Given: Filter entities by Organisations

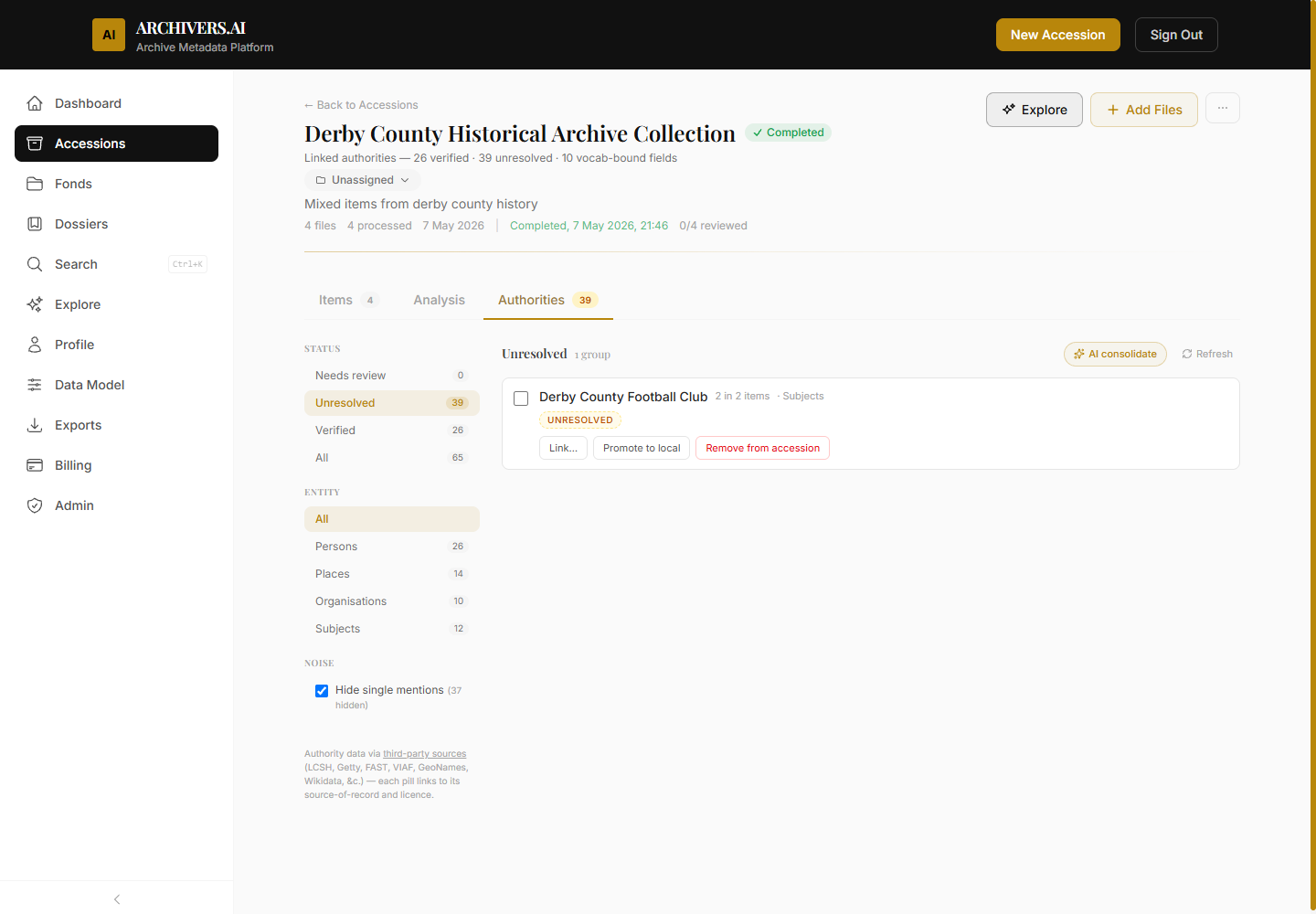Looking at the screenshot, I should pos(391,601).
